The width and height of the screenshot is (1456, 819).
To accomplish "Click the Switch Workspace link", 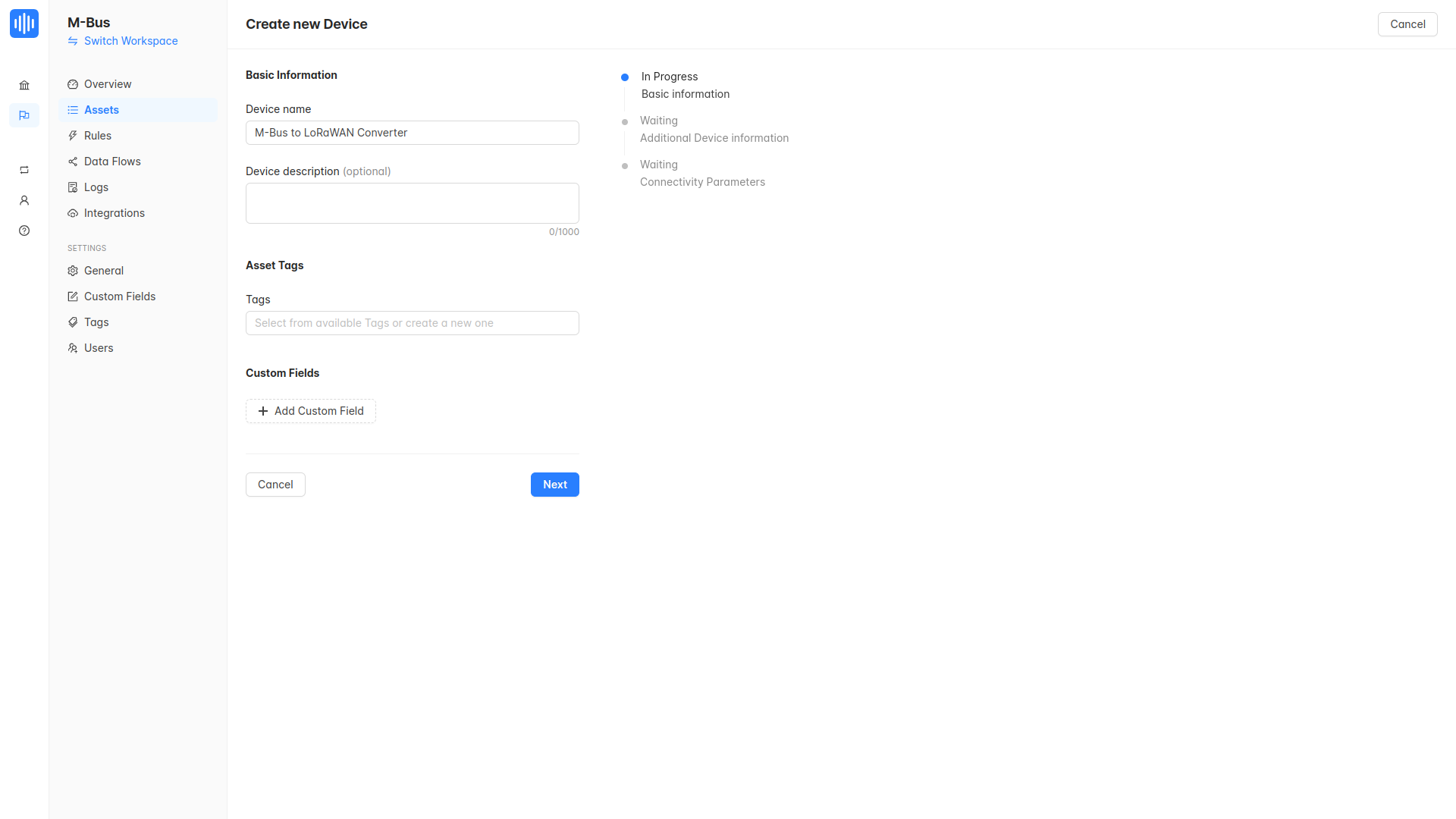I will (130, 41).
